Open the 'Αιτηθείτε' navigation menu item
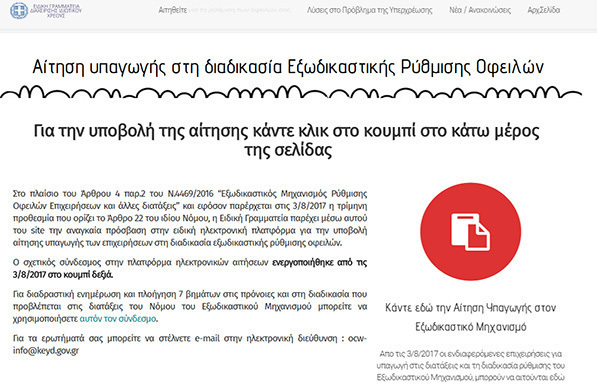The image size is (597, 384). 172,10
